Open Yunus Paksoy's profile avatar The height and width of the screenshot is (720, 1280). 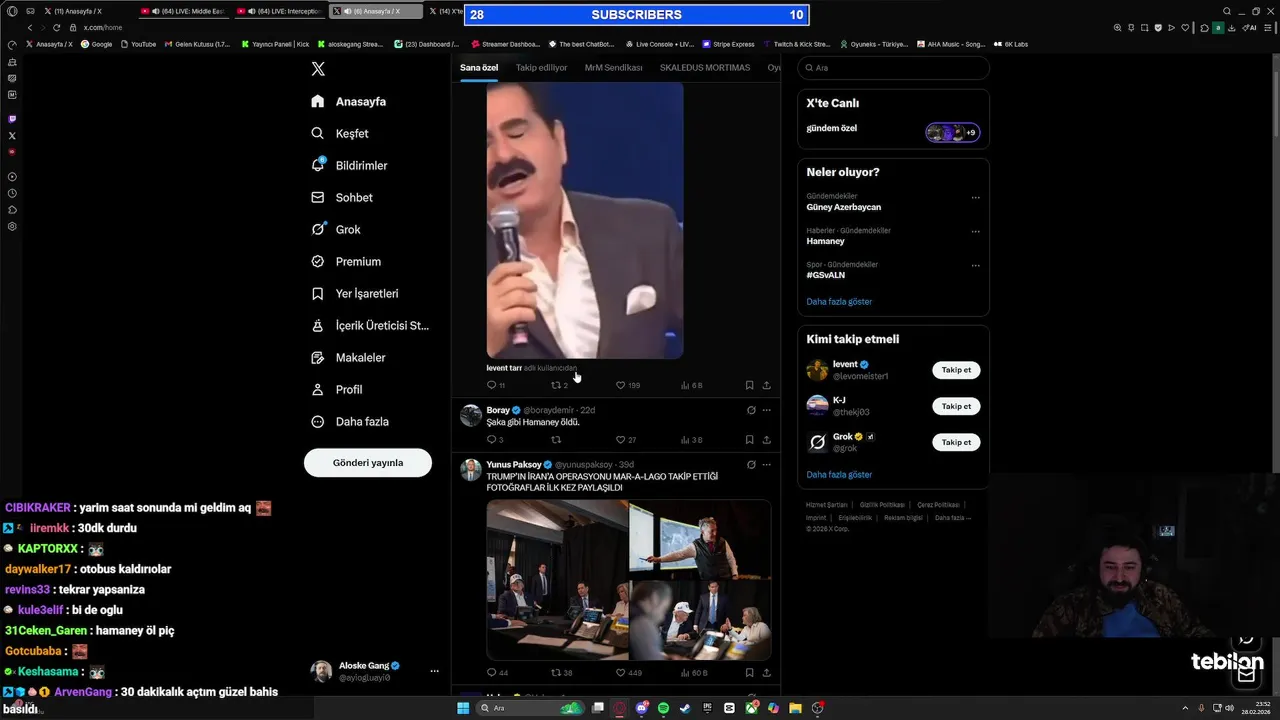pos(471,471)
